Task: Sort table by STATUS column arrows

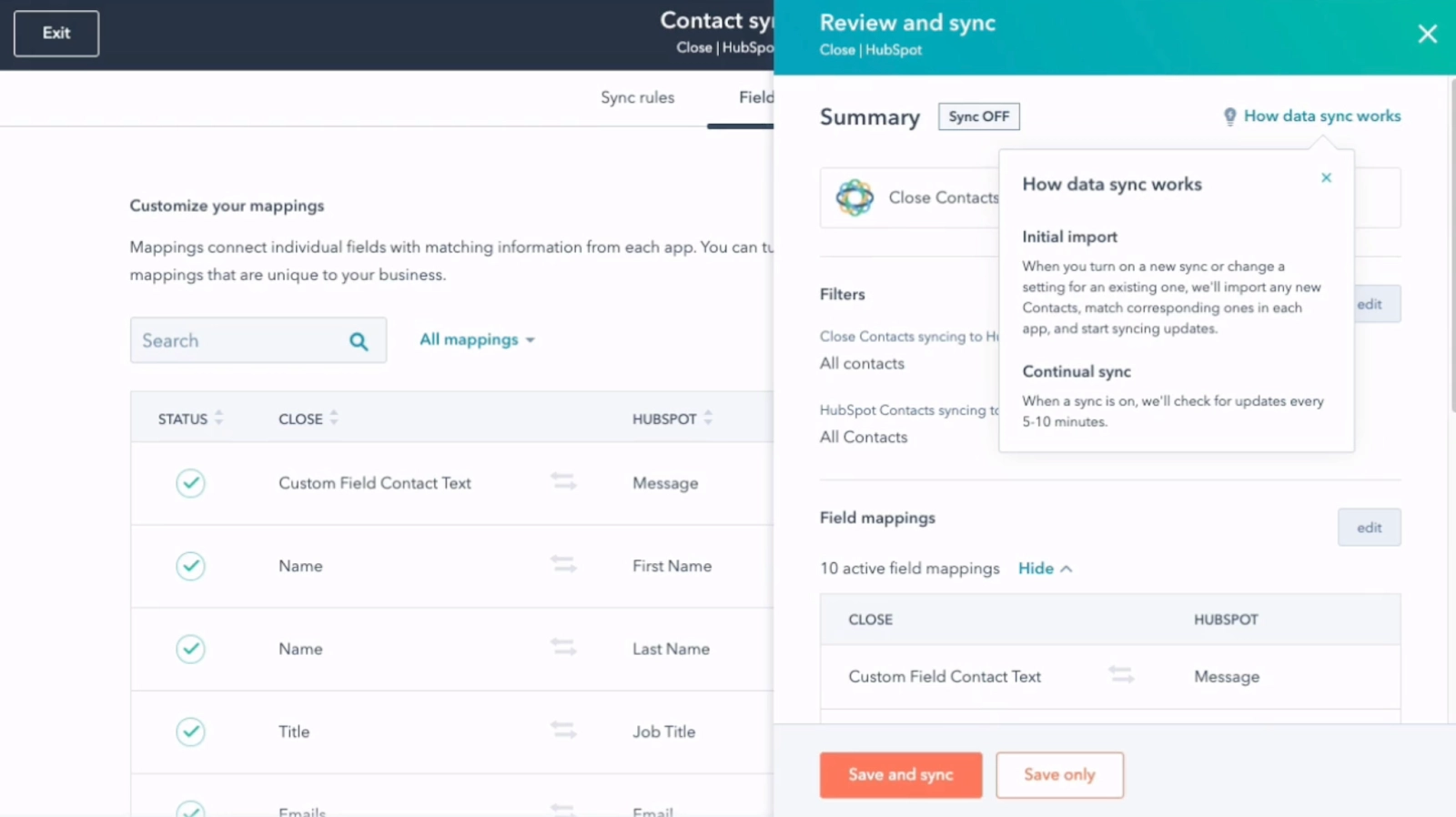Action: (218, 418)
